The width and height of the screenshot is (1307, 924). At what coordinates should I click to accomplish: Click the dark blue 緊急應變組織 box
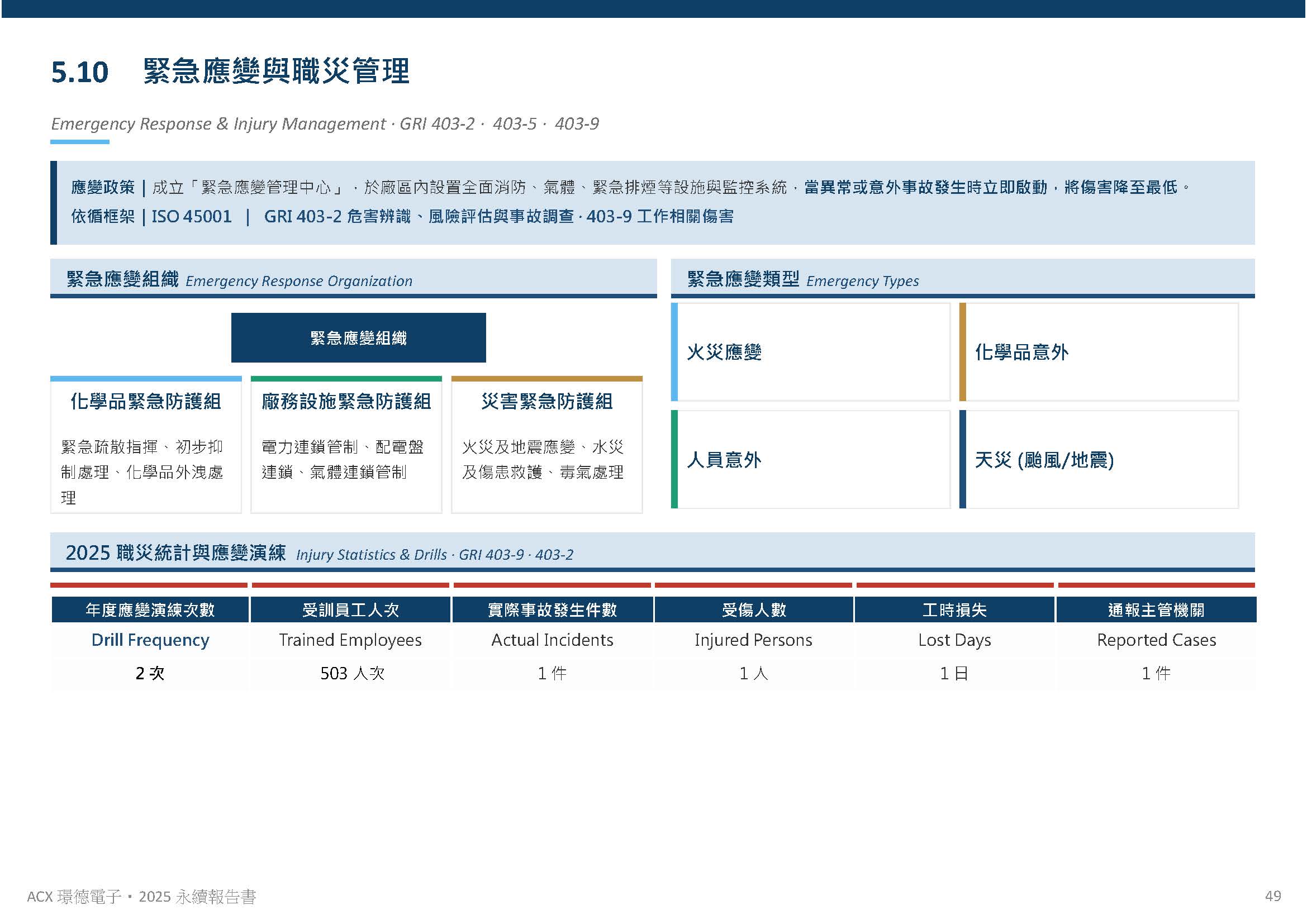coord(359,338)
